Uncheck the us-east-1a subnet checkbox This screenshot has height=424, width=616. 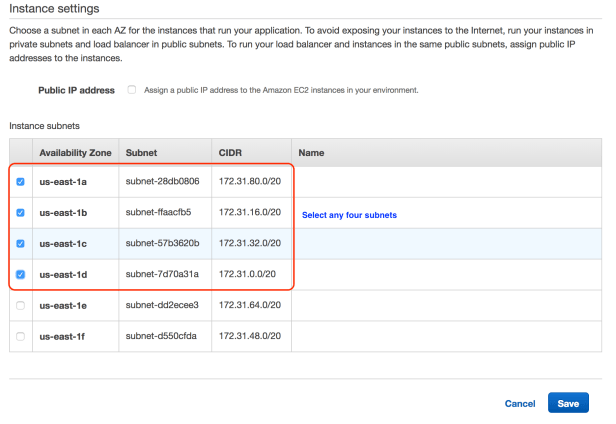point(20,182)
